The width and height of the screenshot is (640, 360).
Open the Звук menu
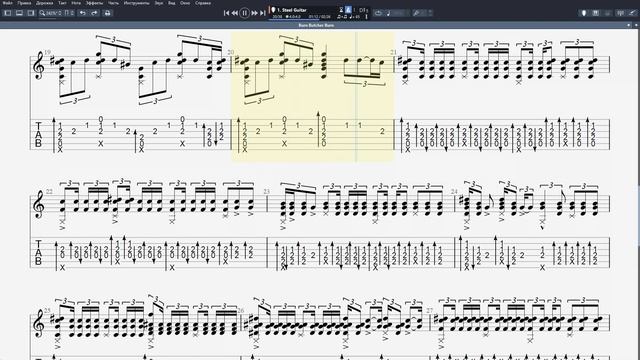point(159,3)
